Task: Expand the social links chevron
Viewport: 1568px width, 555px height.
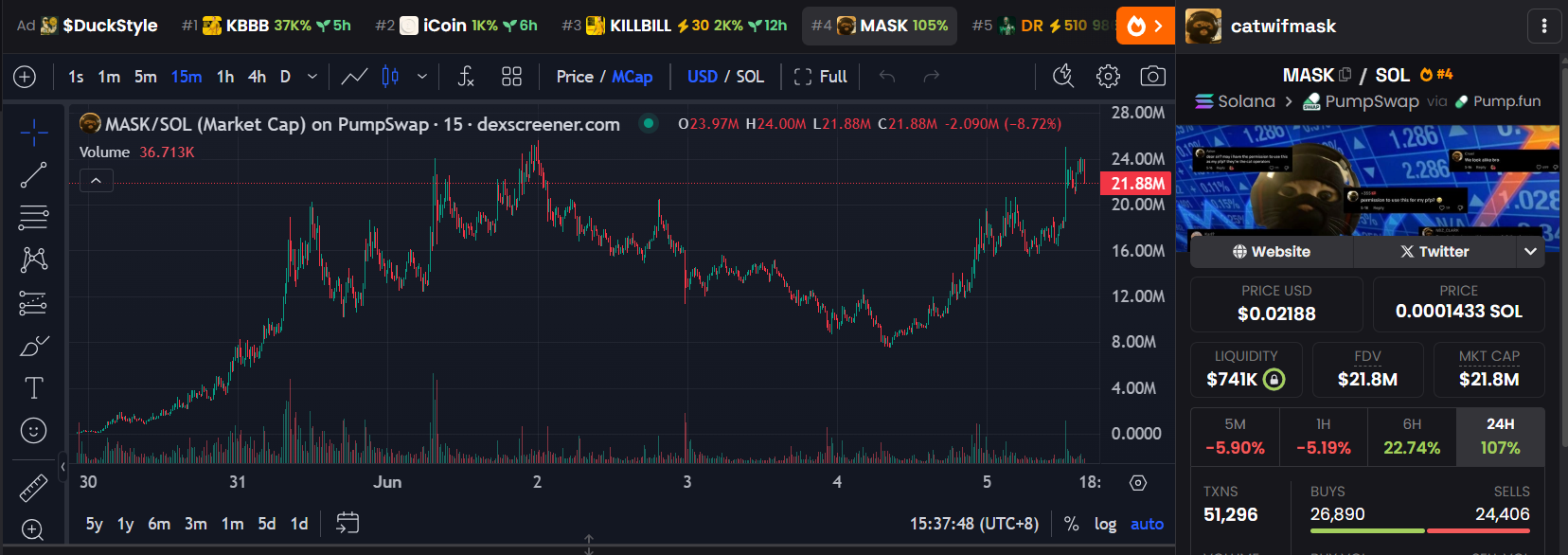Action: (1530, 252)
